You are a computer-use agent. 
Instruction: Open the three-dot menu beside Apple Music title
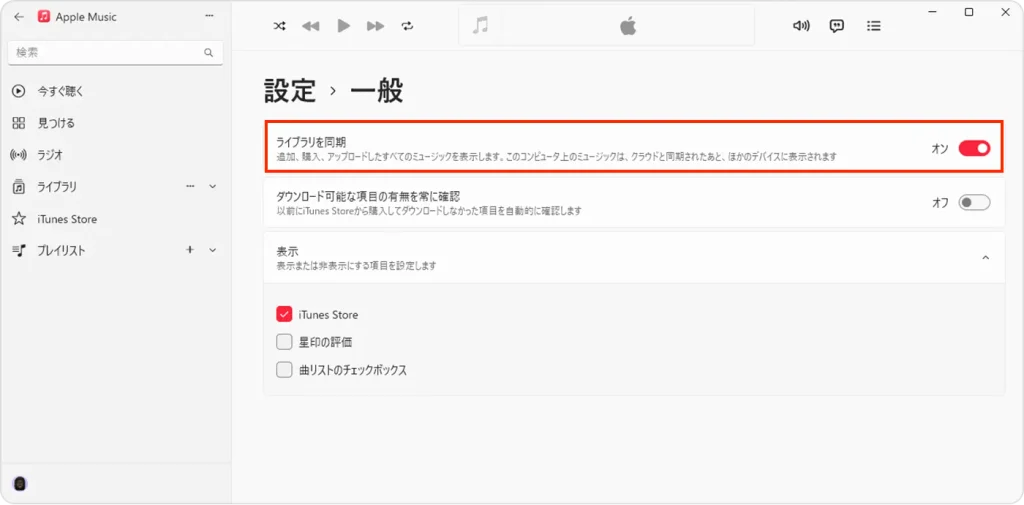pyautogui.click(x=209, y=16)
